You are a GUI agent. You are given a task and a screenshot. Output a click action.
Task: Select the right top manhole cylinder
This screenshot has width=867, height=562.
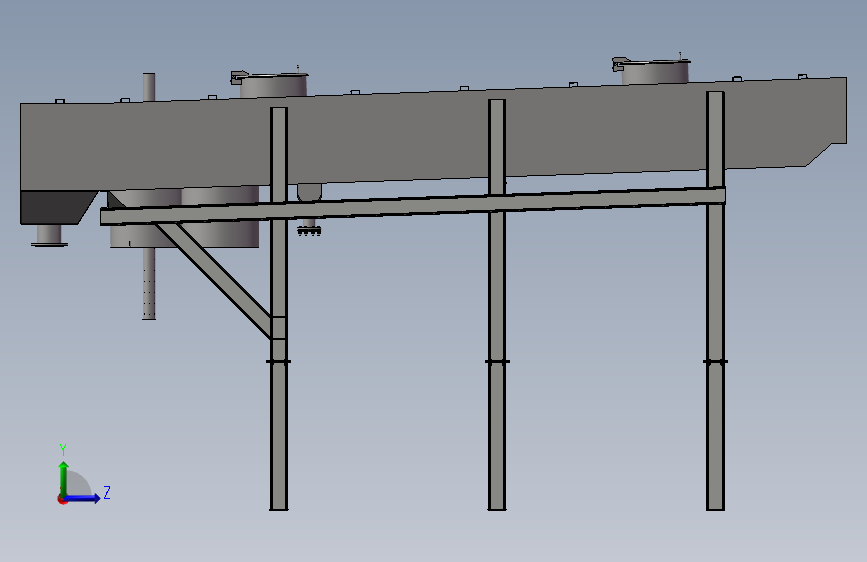tap(655, 72)
